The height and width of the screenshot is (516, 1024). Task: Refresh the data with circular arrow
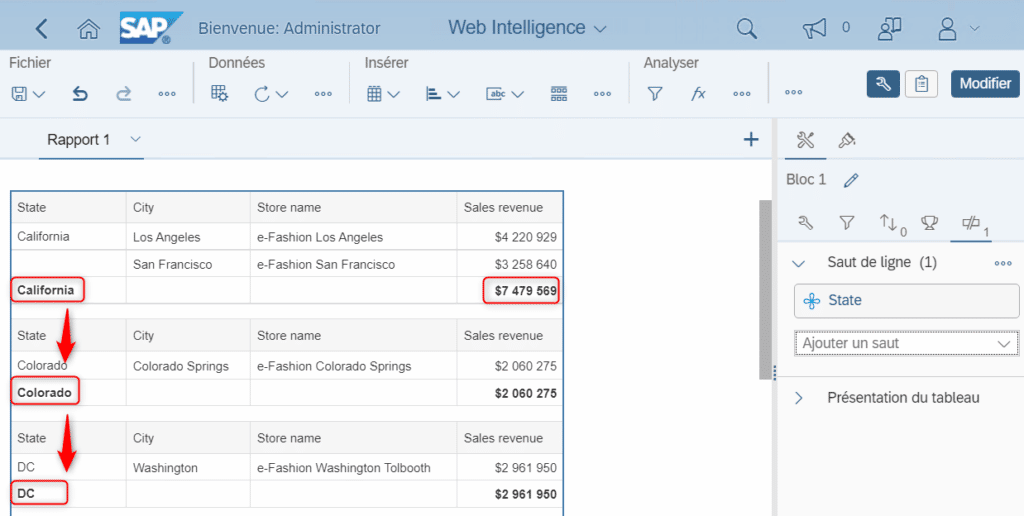click(262, 94)
